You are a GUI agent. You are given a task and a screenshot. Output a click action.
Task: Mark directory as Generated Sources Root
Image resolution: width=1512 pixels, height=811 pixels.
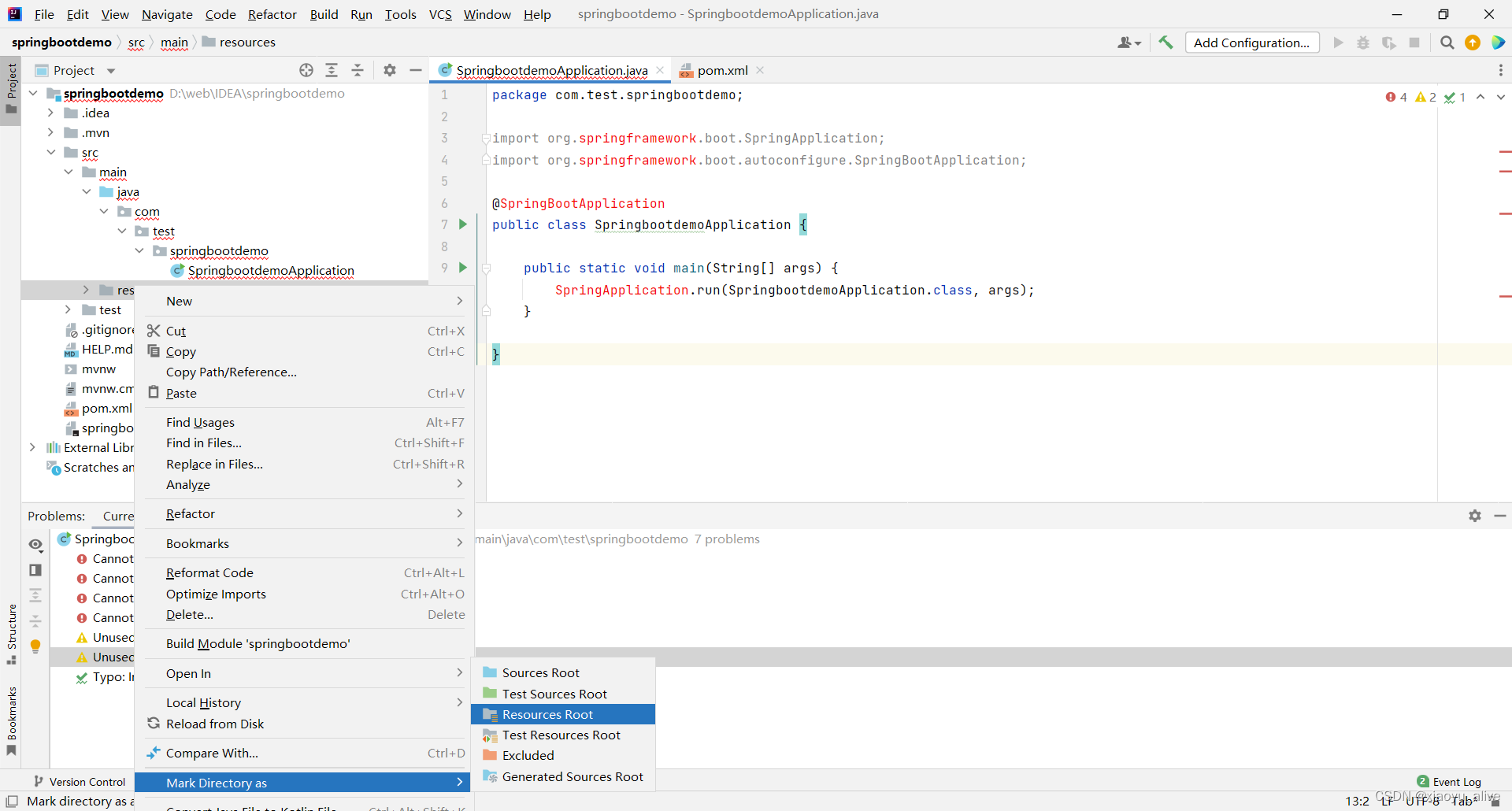563,777
